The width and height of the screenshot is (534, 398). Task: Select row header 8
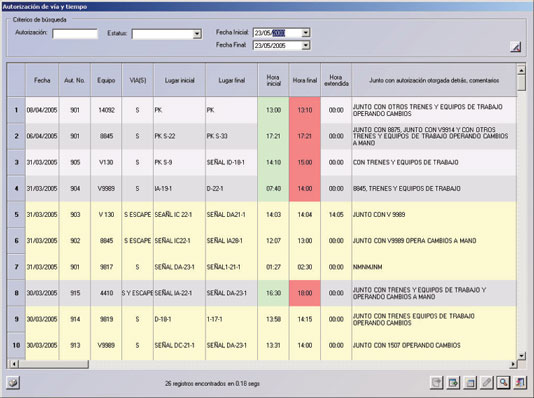[16, 293]
